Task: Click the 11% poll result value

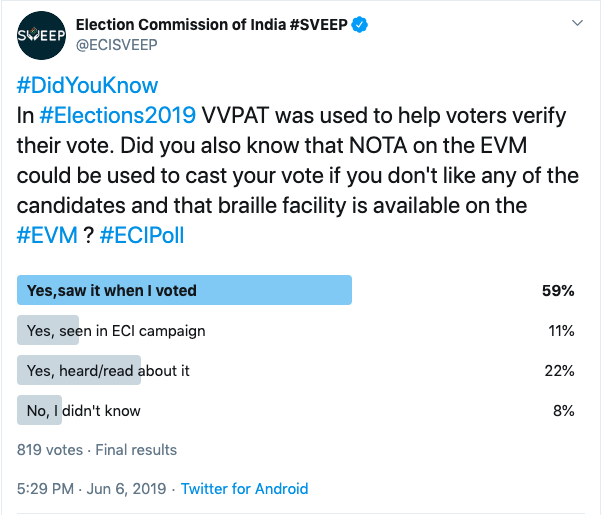Action: pos(561,331)
